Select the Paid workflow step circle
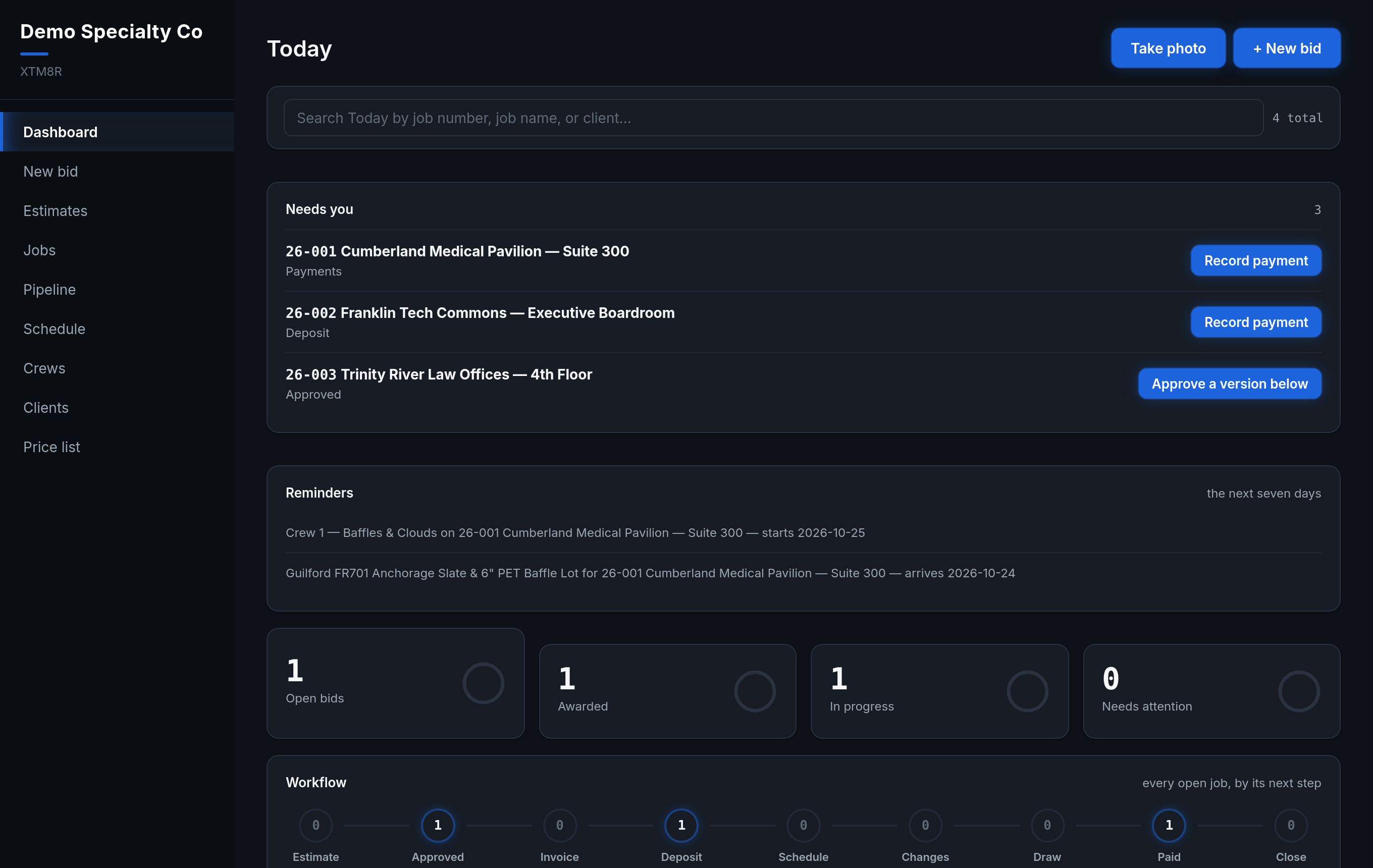Image resolution: width=1373 pixels, height=868 pixels. [x=1169, y=825]
